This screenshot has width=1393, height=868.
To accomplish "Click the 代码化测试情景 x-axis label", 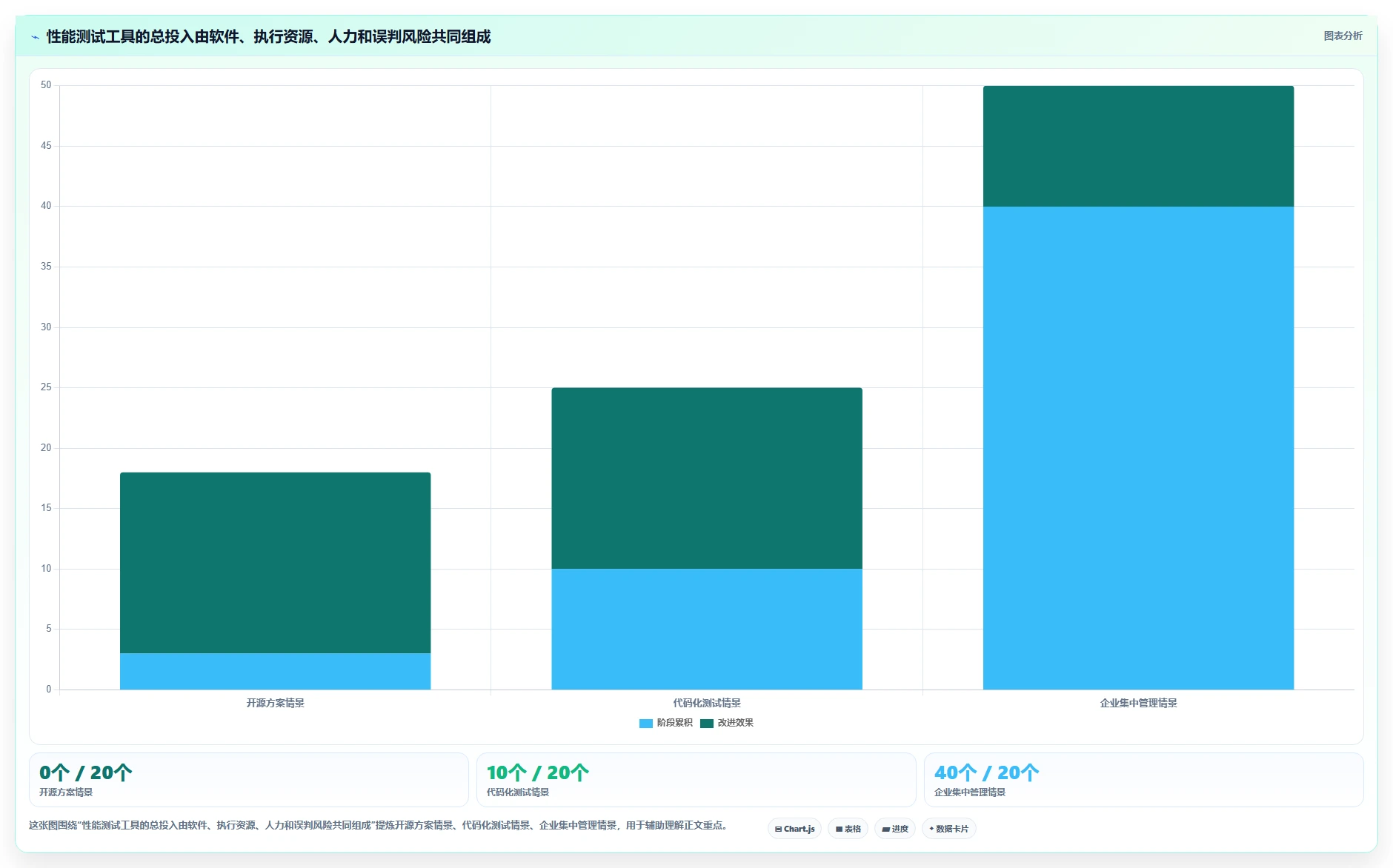I will click(707, 703).
